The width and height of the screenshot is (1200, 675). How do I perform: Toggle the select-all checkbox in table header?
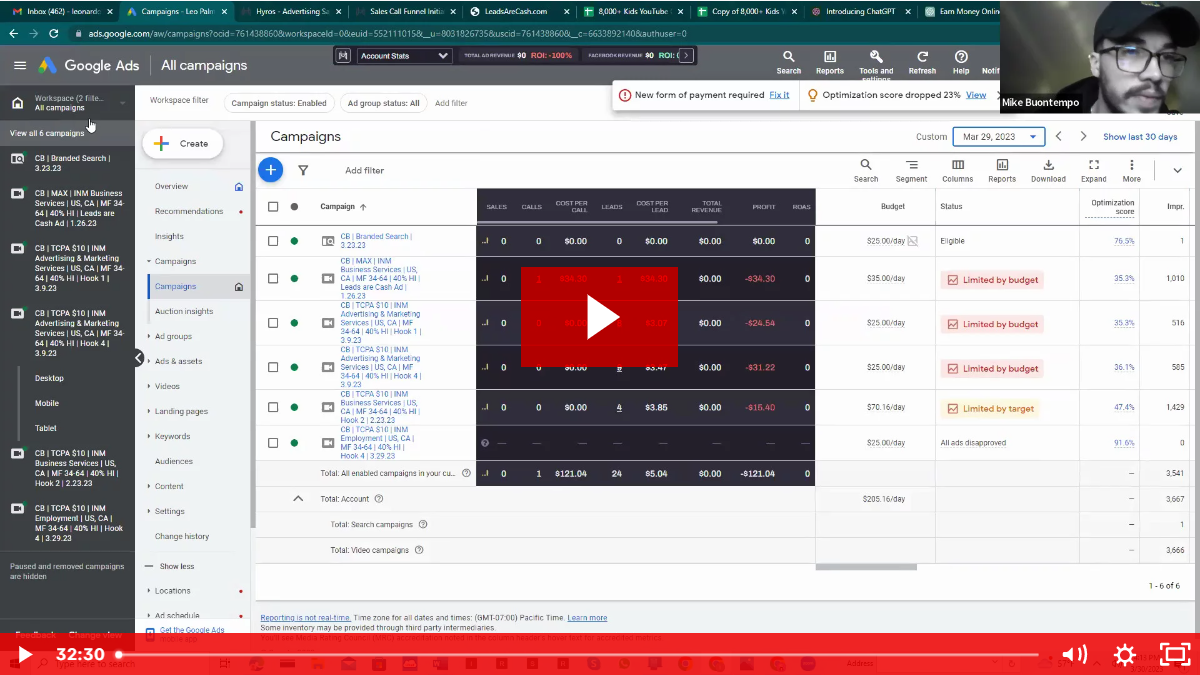[x=273, y=207]
